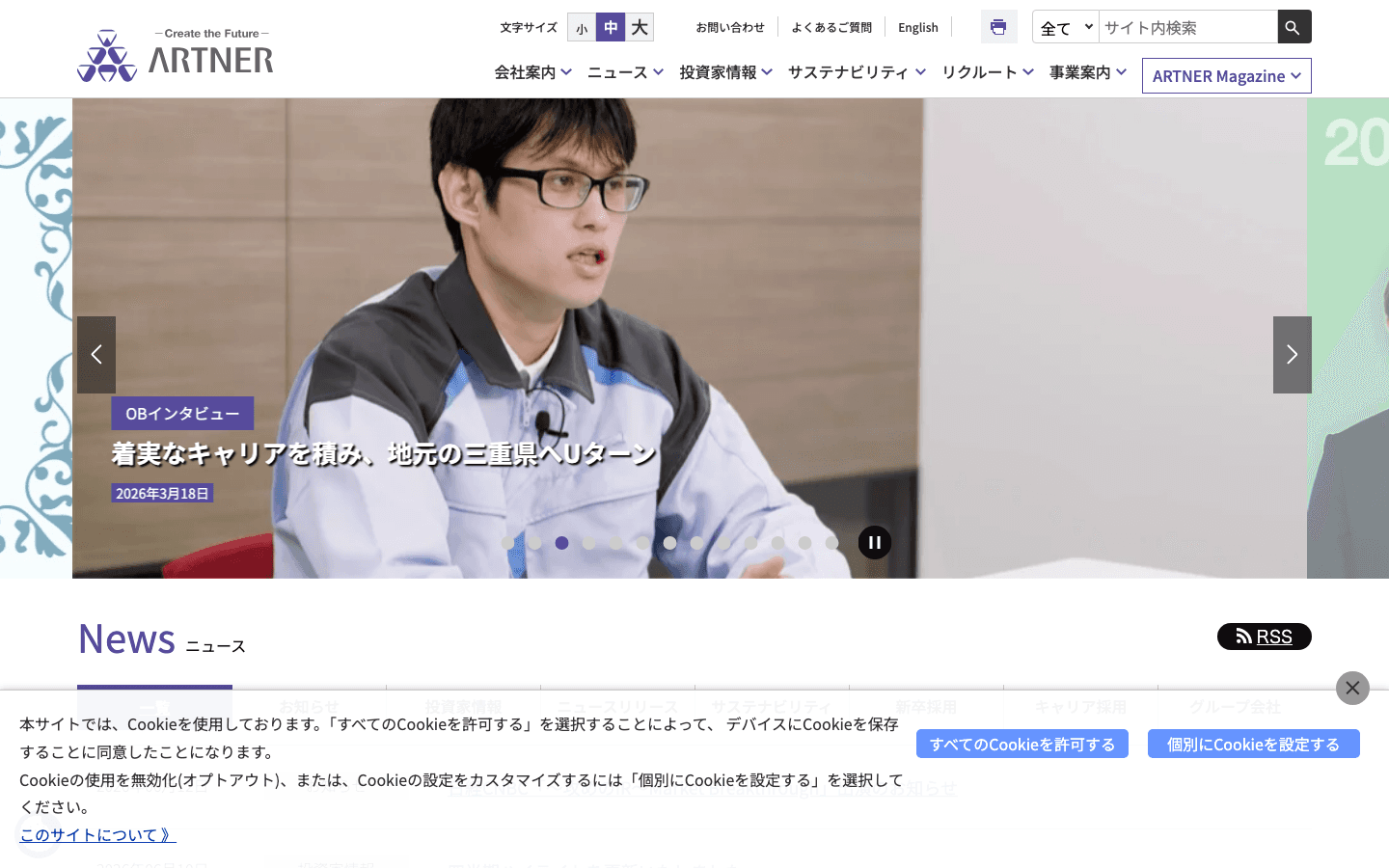Close the cookie banner
The image size is (1389, 868).
click(x=1352, y=688)
